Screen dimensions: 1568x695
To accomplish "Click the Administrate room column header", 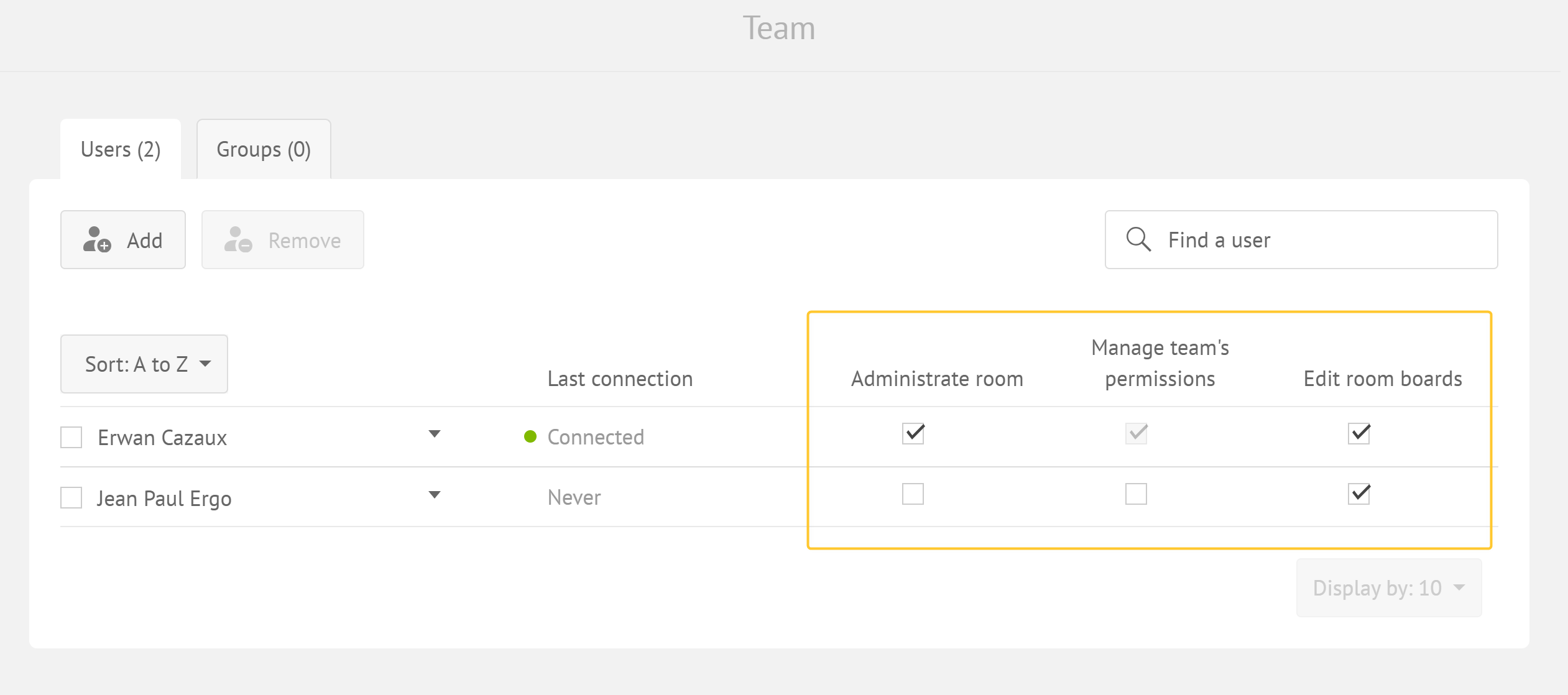I will (x=937, y=379).
